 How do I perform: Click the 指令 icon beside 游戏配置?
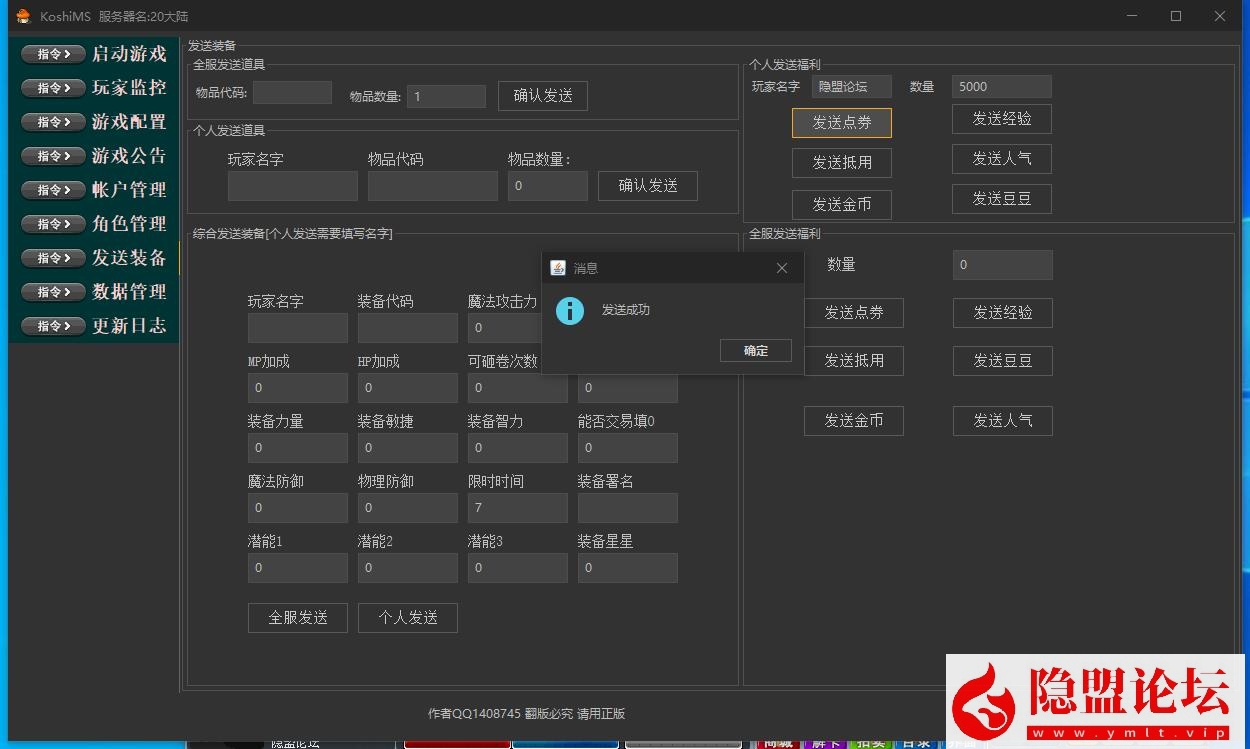click(x=53, y=122)
